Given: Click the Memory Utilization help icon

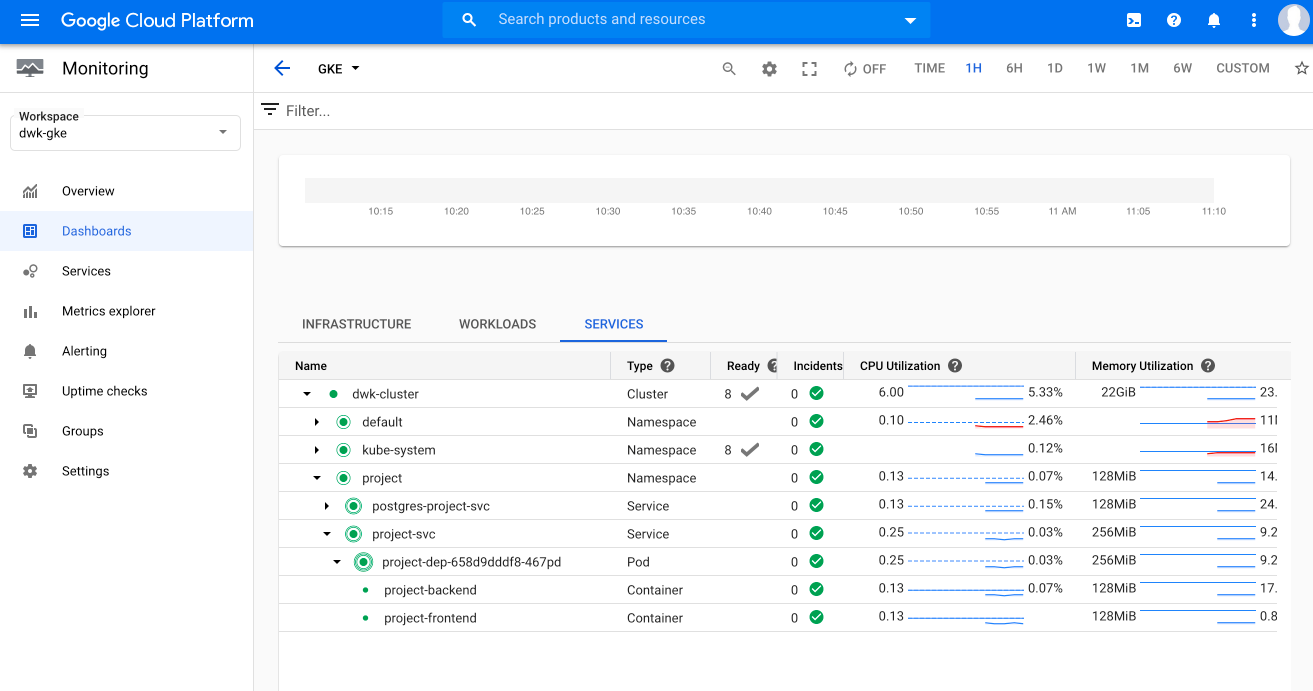Looking at the screenshot, I should point(1208,366).
